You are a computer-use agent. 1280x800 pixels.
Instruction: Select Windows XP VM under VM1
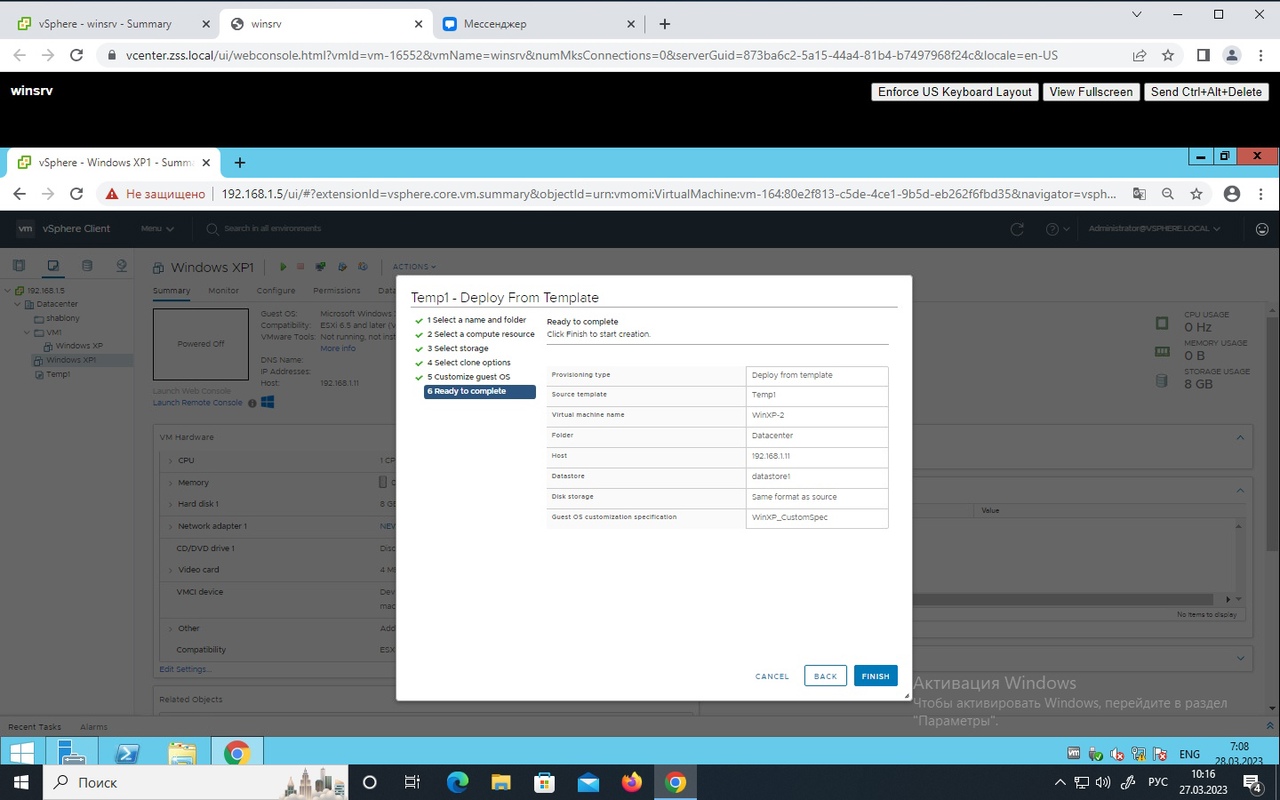[x=73, y=346]
